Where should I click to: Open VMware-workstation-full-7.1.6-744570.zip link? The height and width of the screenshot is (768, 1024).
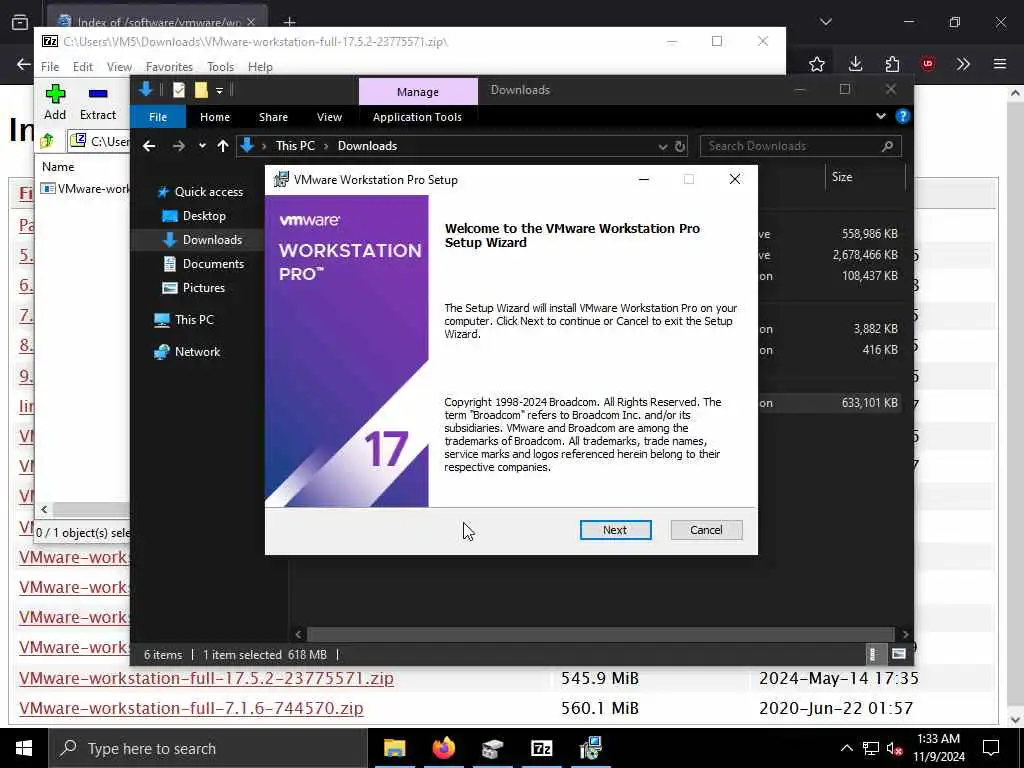click(191, 708)
